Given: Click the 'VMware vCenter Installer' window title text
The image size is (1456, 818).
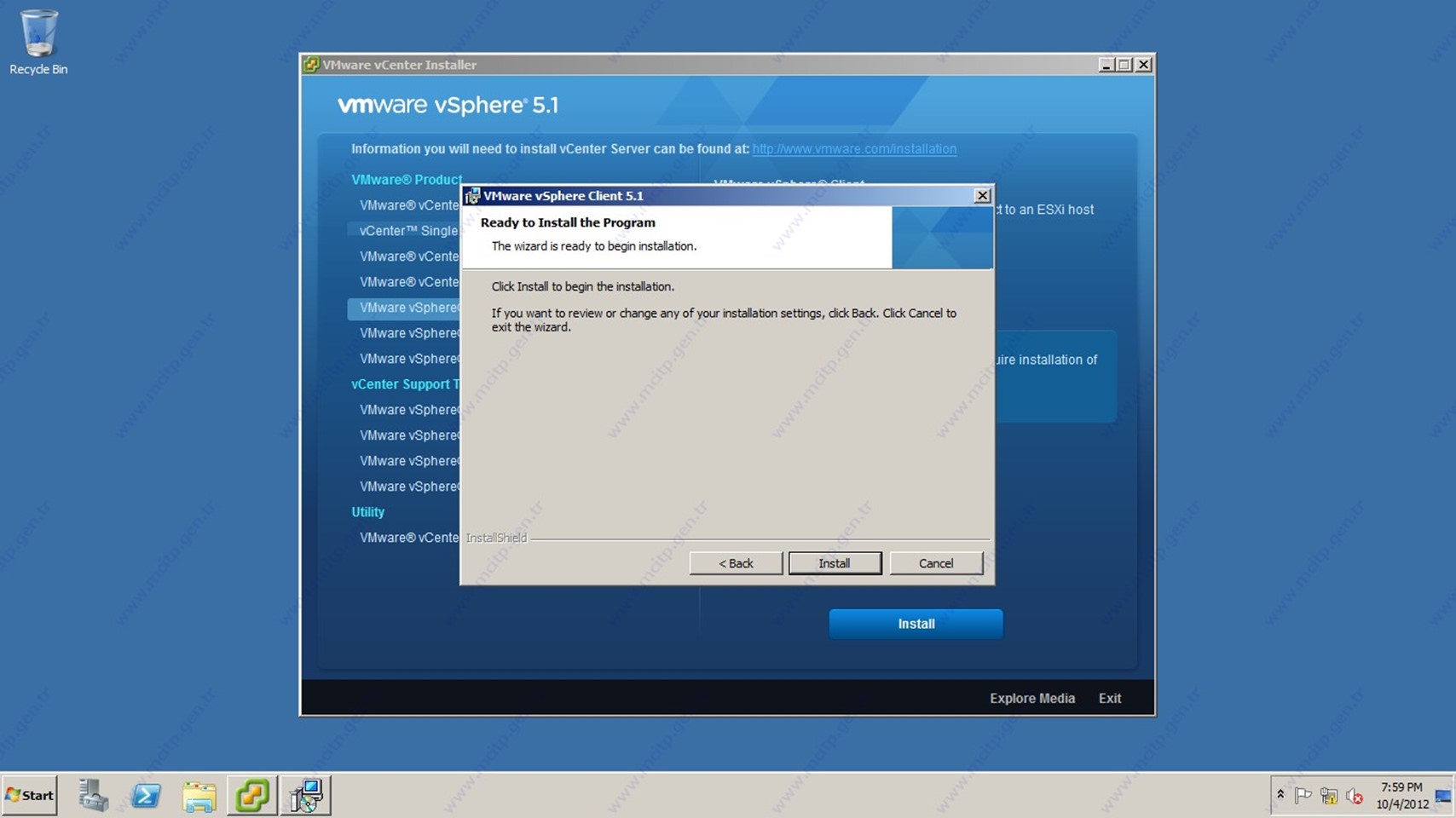Looking at the screenshot, I should pos(399,65).
